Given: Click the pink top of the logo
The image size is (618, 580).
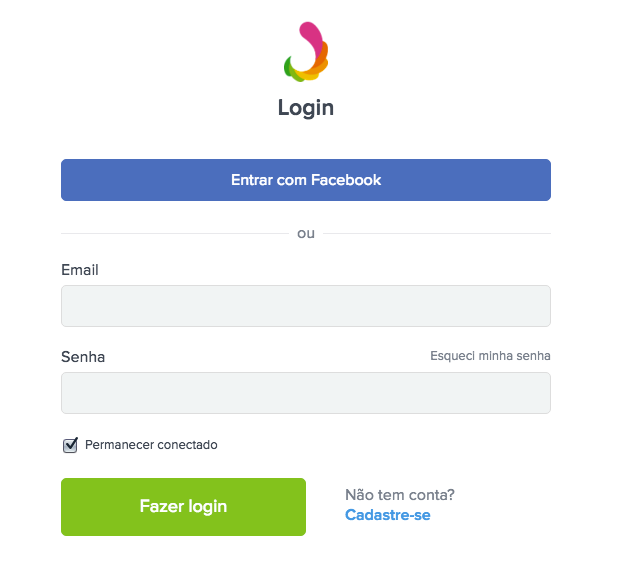Looking at the screenshot, I should pyautogui.click(x=310, y=35).
